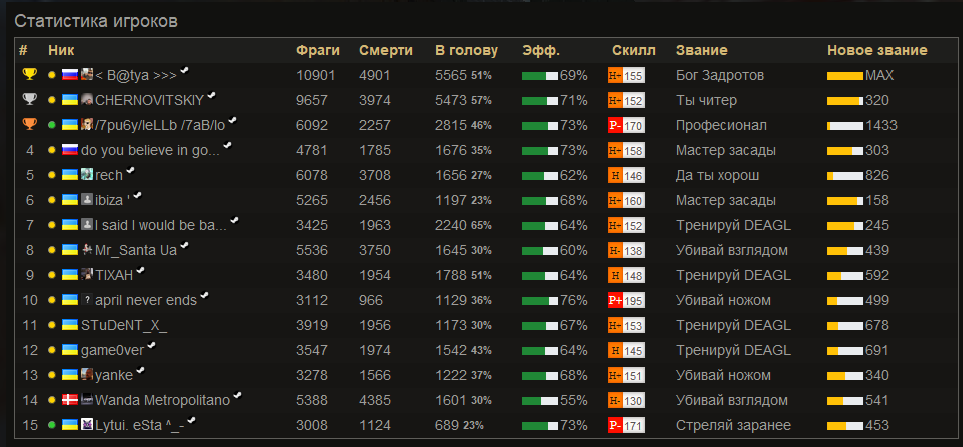
Task: Open player profile Mr_Santa Ua
Action: (136, 251)
